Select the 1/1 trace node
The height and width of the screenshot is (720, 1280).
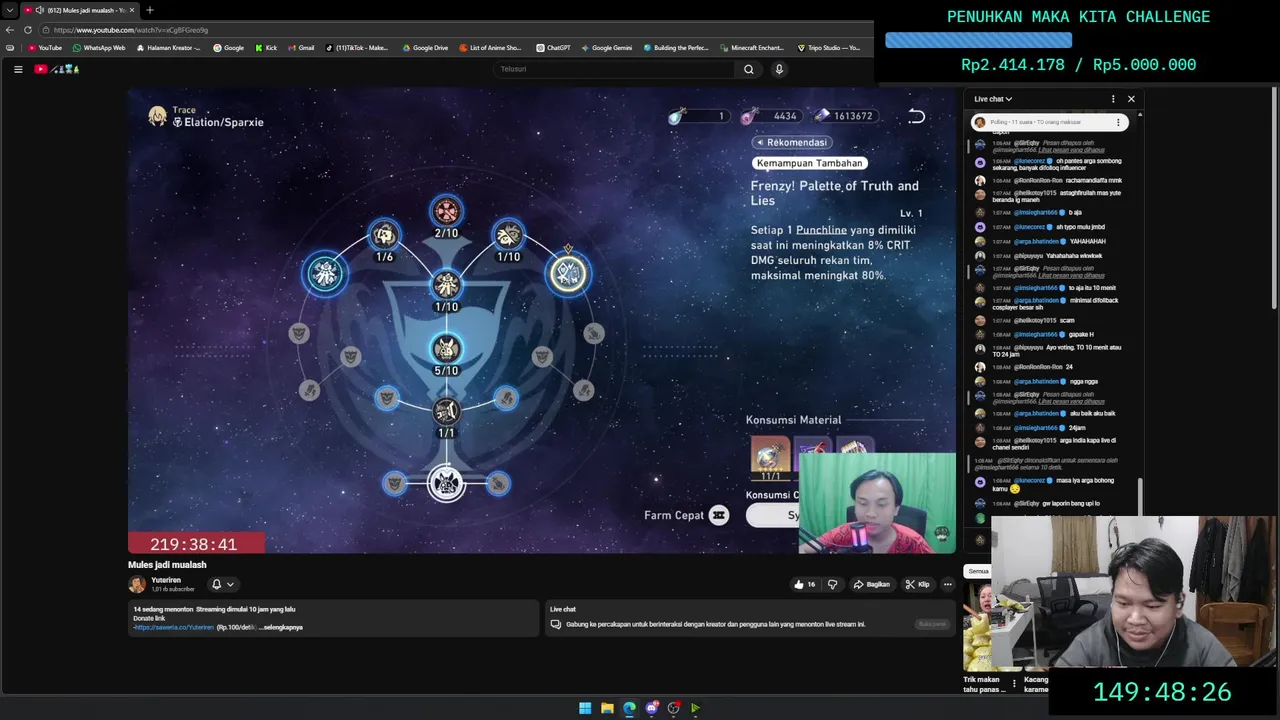[446, 411]
